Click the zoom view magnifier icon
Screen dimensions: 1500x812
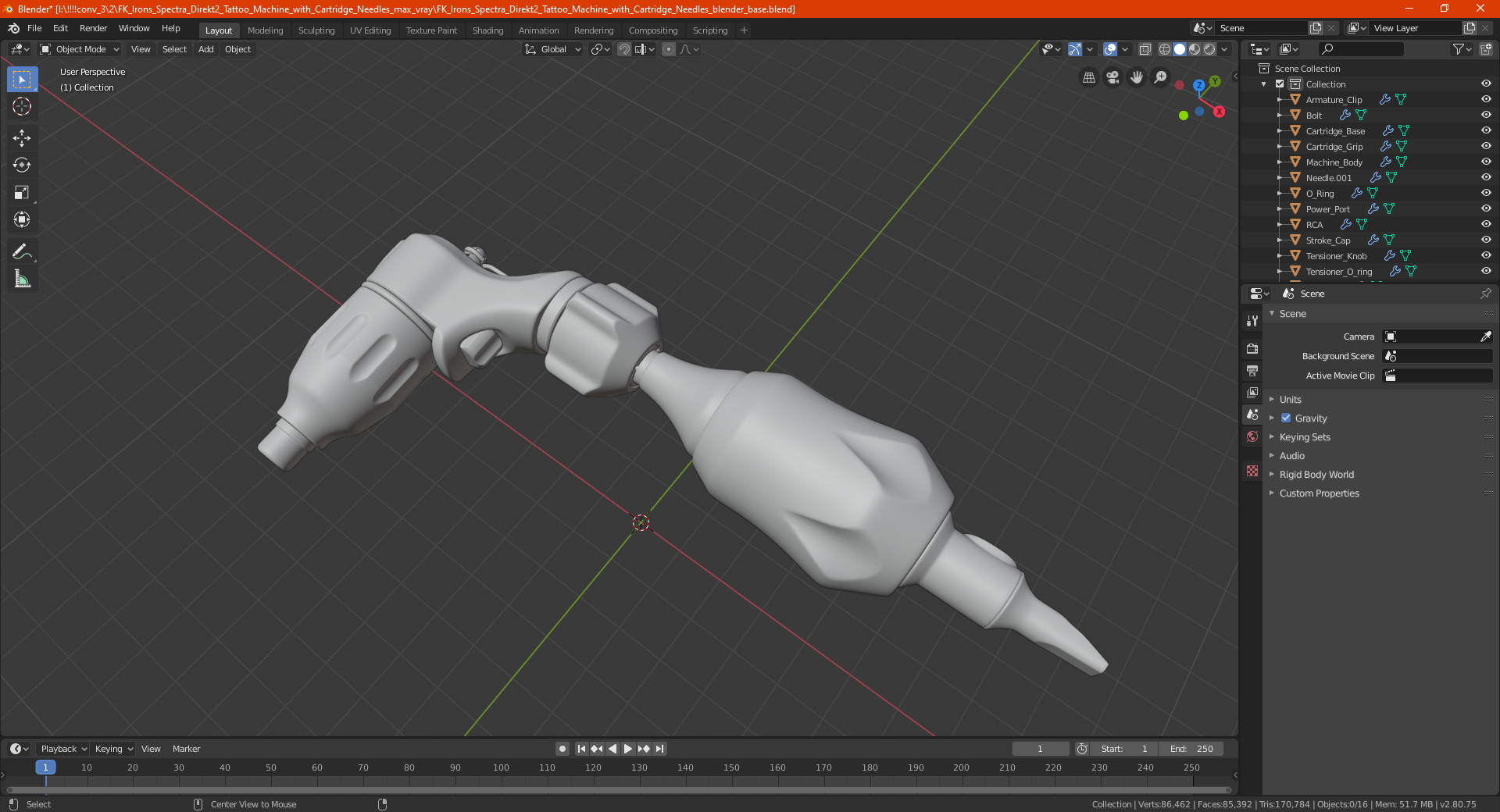(1160, 77)
